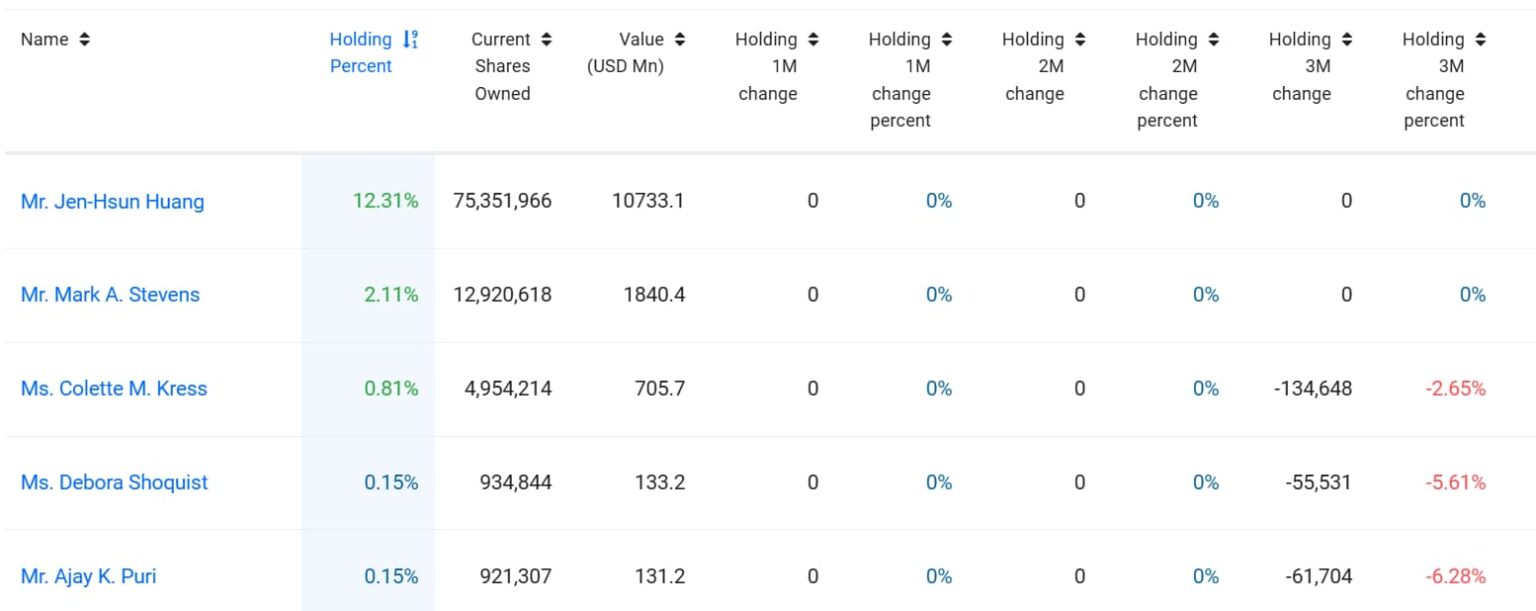Click the sort icon beside Name header

click(x=83, y=39)
